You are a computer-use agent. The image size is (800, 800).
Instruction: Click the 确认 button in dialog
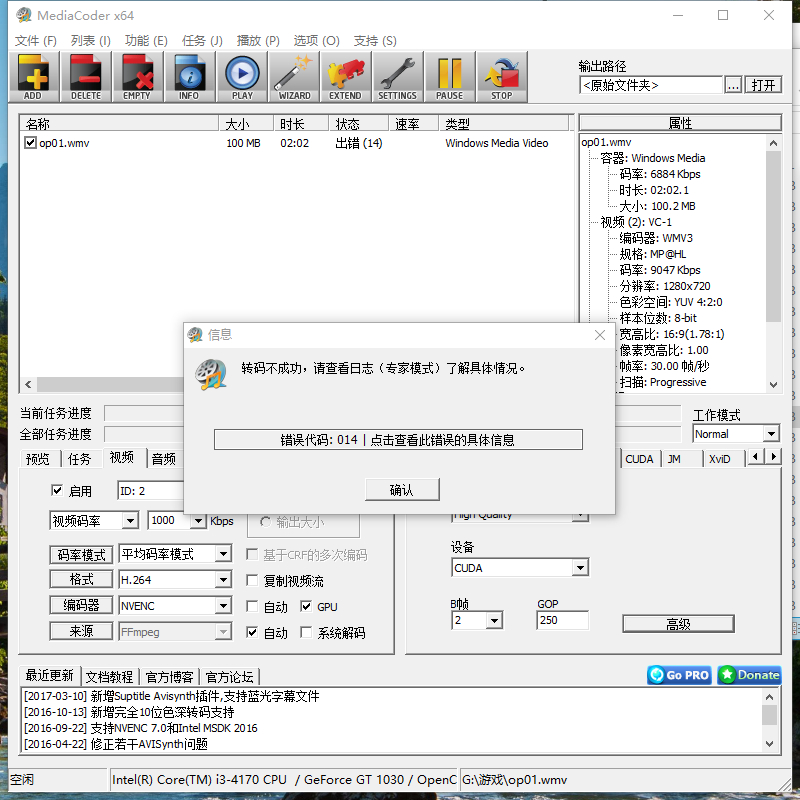pos(402,490)
